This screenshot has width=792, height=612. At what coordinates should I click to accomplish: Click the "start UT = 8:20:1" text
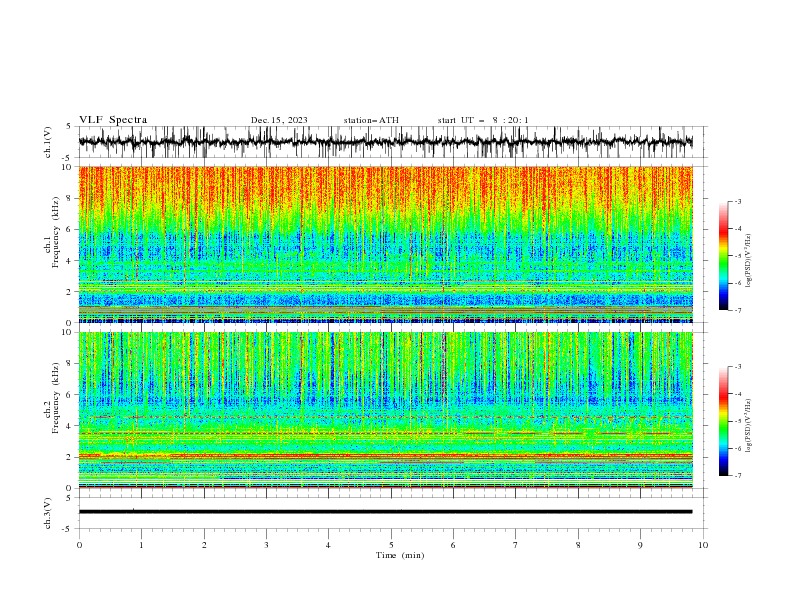click(483, 120)
